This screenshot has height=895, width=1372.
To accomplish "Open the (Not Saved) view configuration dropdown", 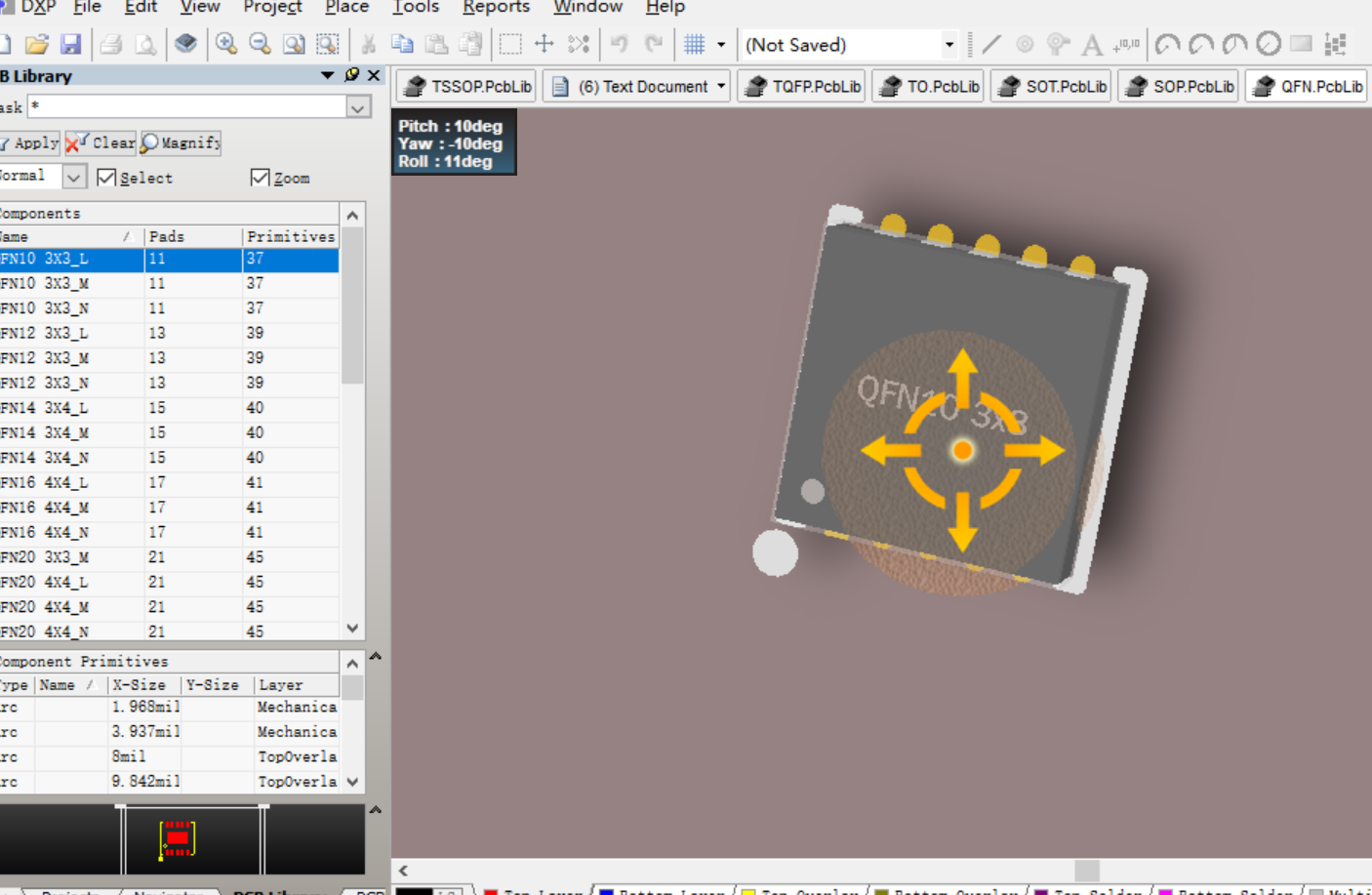I will coord(948,44).
